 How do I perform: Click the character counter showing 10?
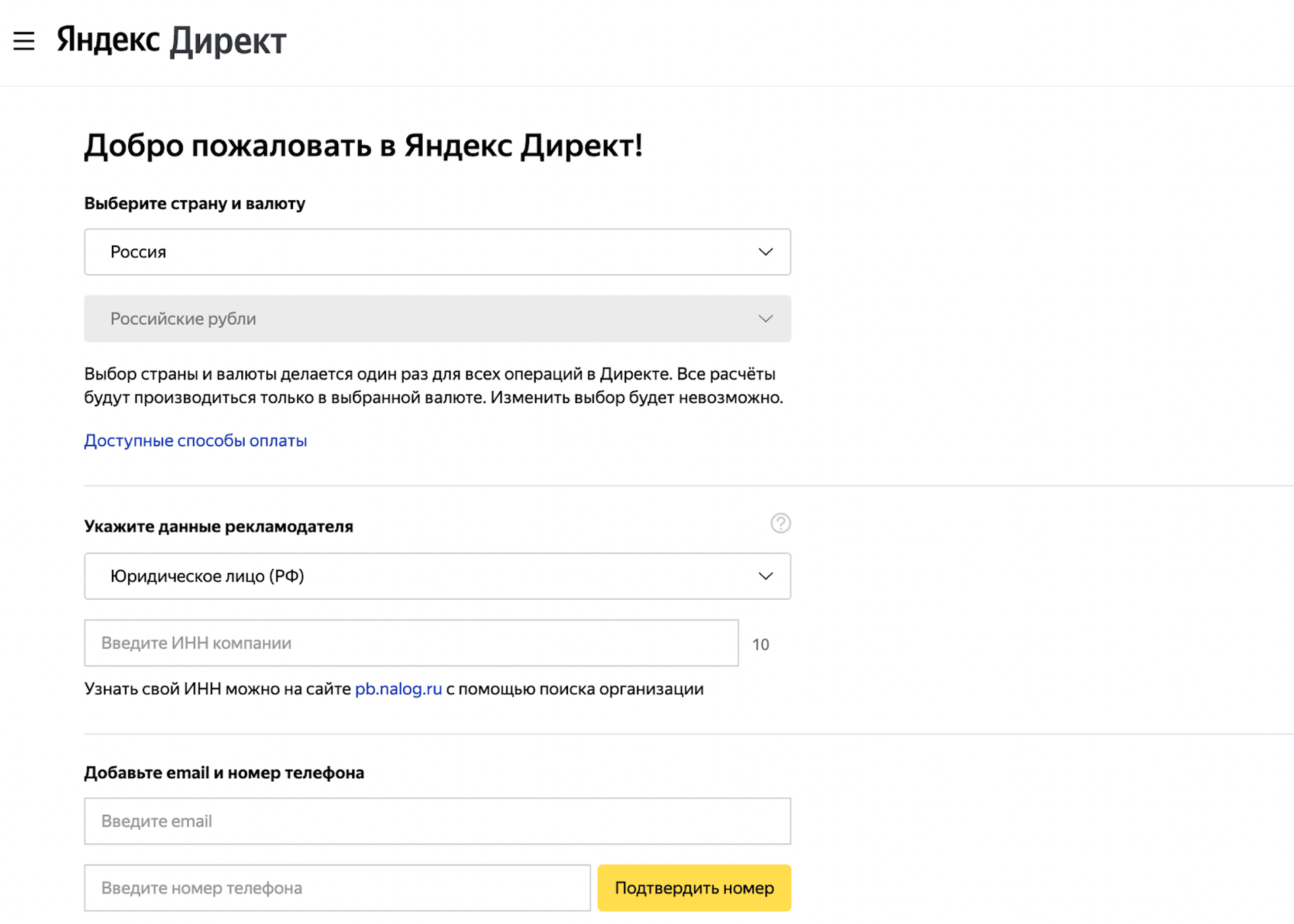[761, 644]
